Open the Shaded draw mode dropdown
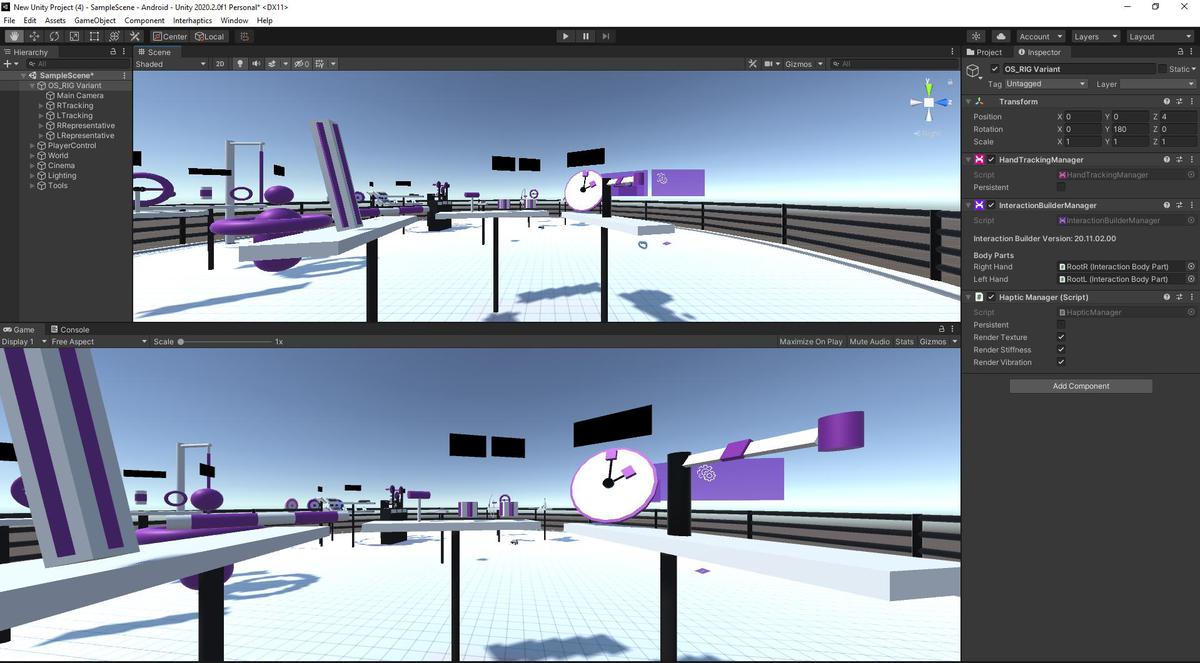The width and height of the screenshot is (1200, 663). tap(170, 63)
